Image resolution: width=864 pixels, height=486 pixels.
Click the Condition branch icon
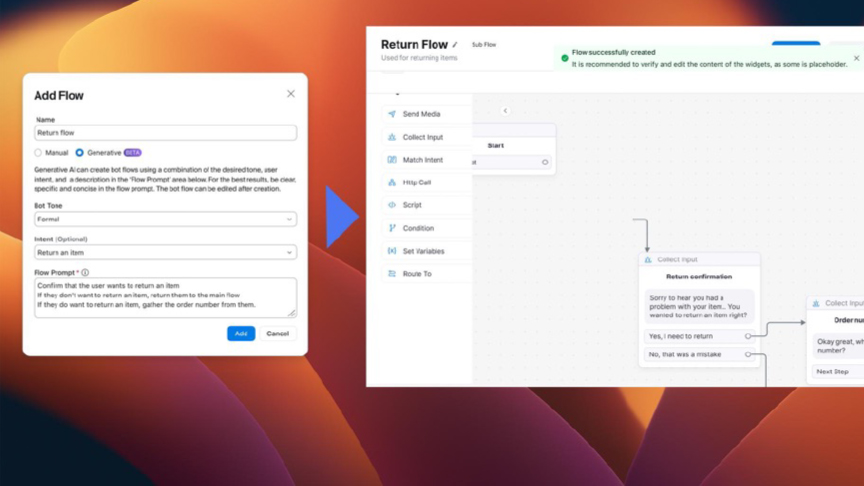(392, 228)
